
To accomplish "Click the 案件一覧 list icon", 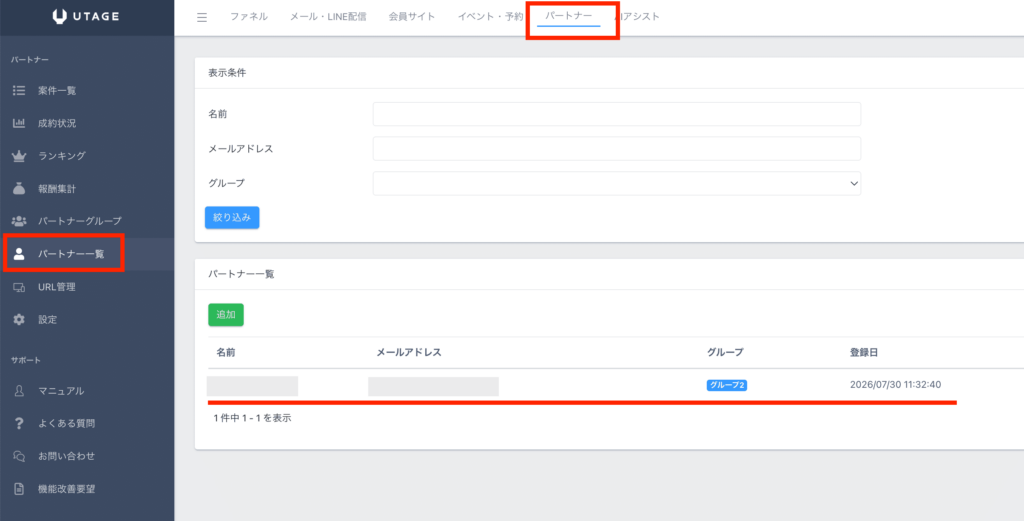I will point(19,90).
